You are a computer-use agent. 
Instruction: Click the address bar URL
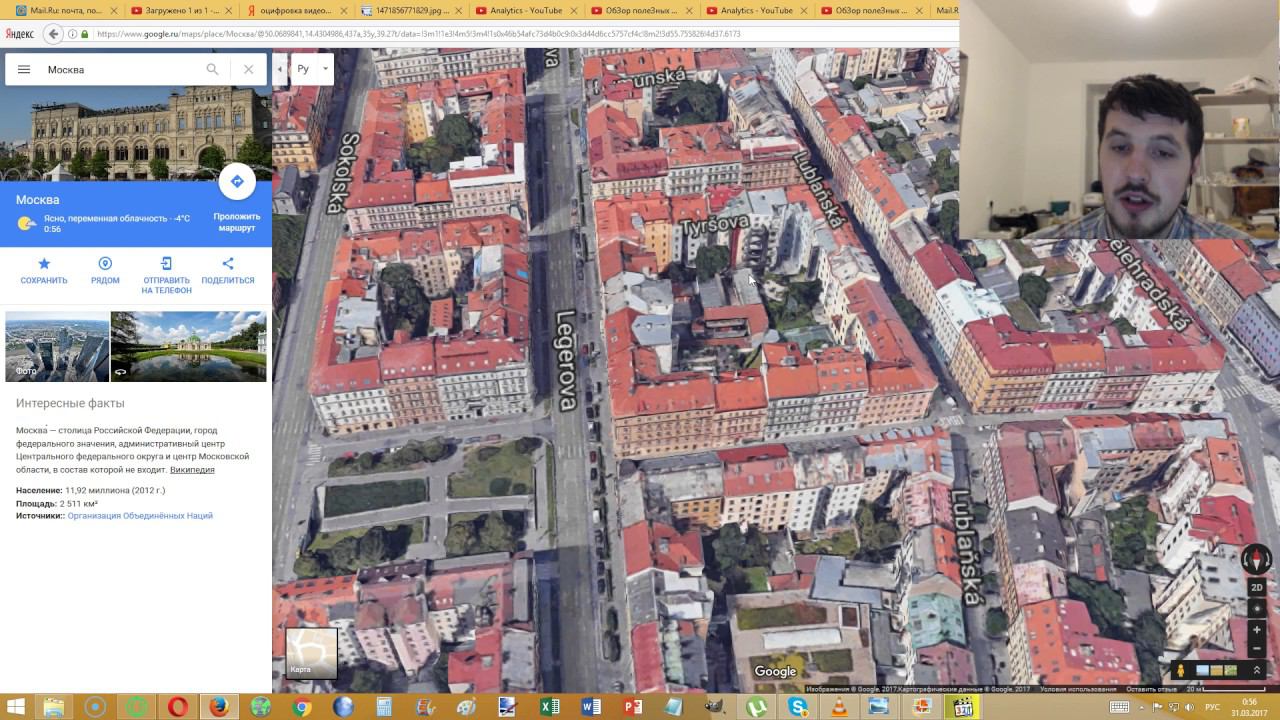tap(420, 33)
